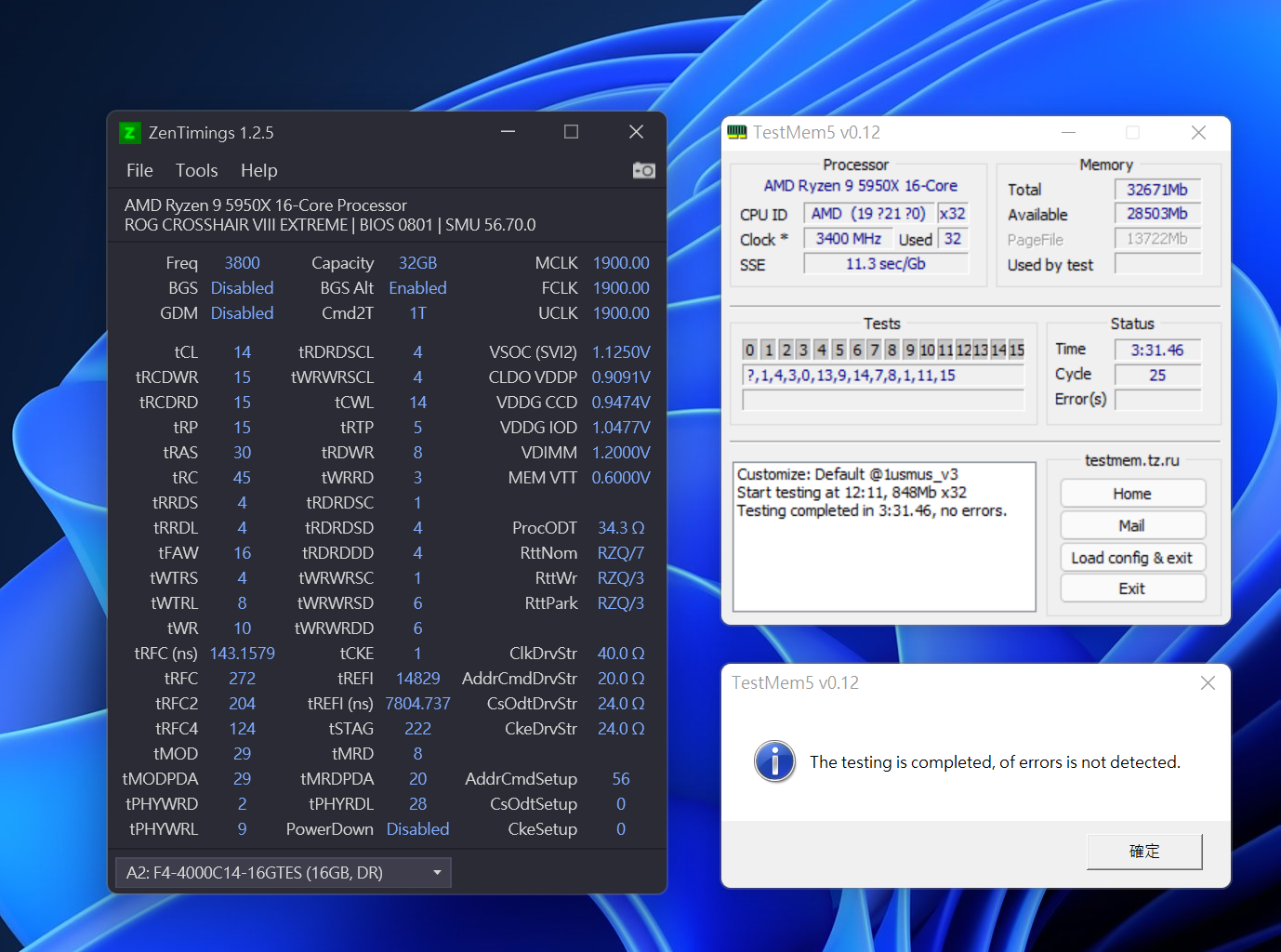
Task: Confirm the dialog with the 確定 button
Action: point(1144,851)
